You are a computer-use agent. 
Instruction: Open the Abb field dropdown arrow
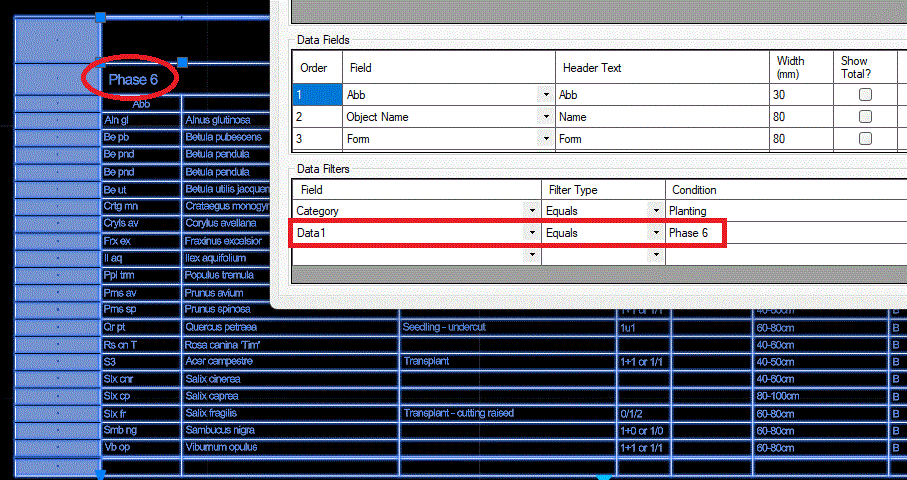pyautogui.click(x=545, y=95)
